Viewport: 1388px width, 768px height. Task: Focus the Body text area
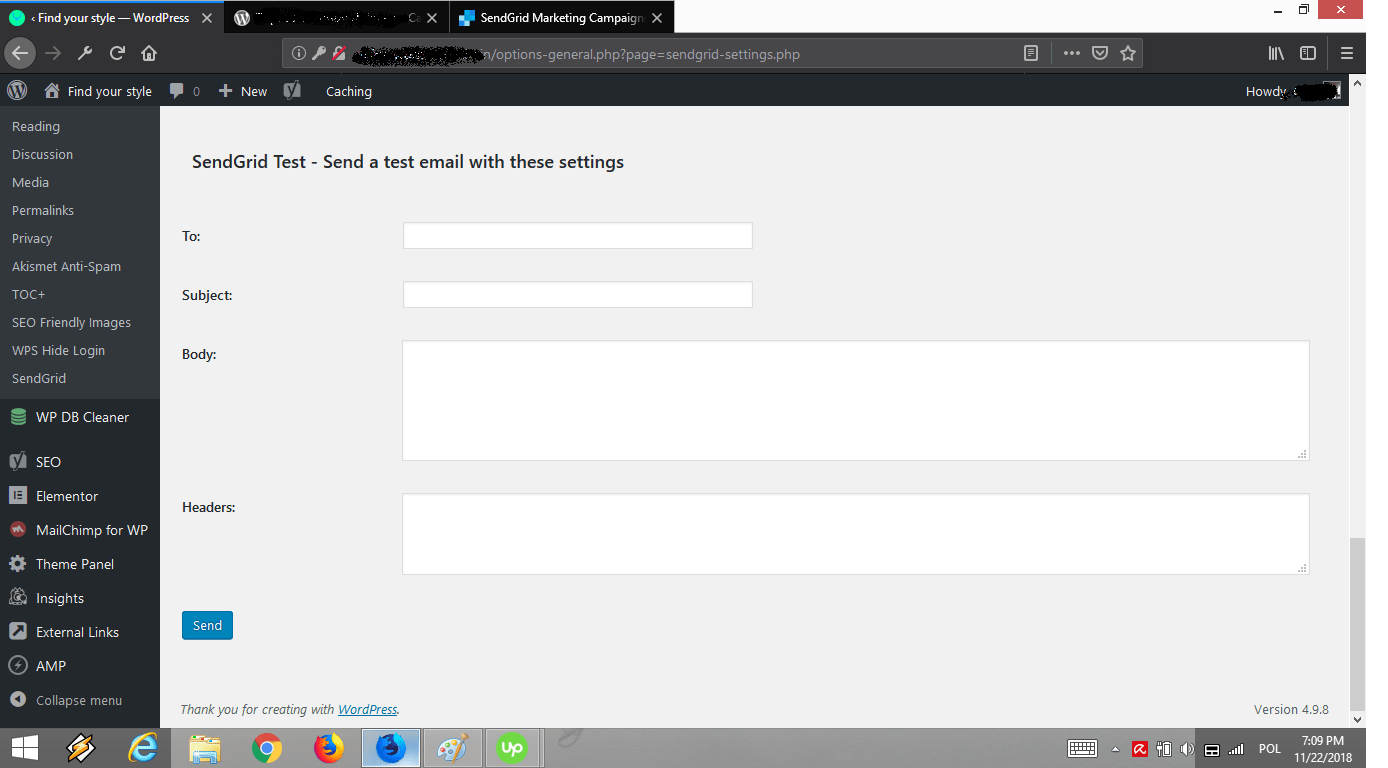tap(855, 401)
